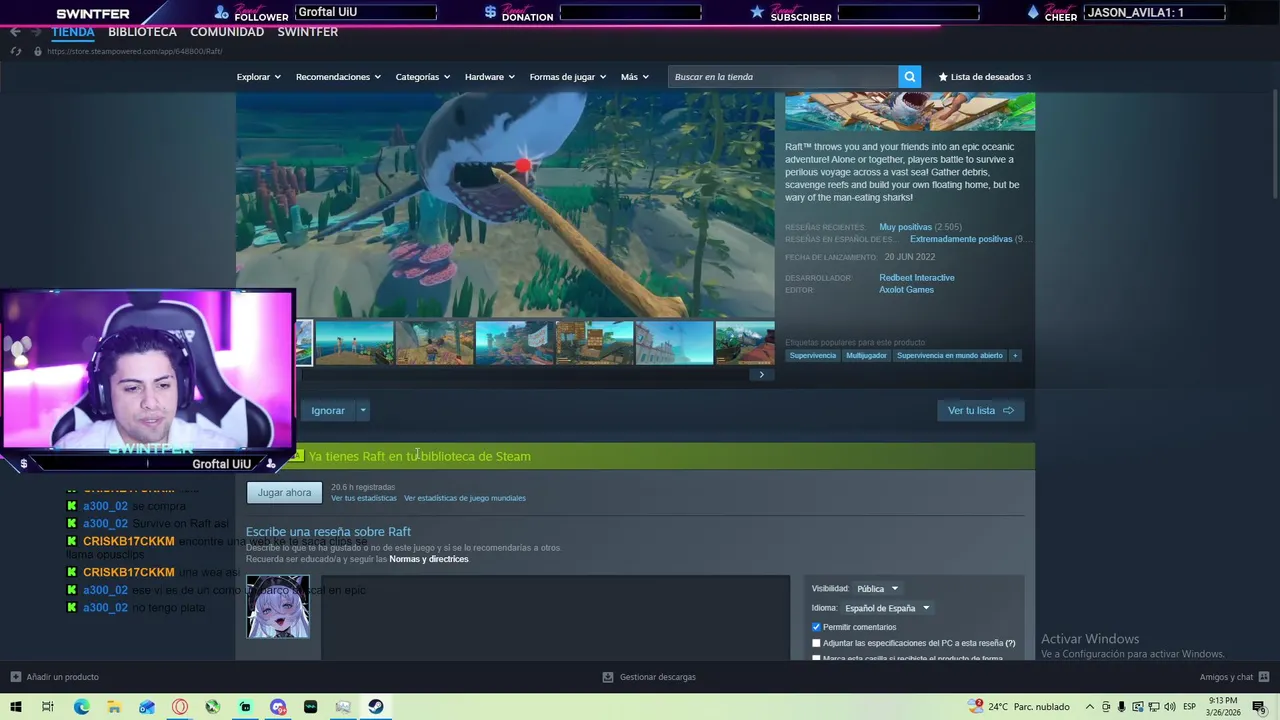Open Steam from the taskbar
This screenshot has width=1280, height=720.
coord(376,707)
